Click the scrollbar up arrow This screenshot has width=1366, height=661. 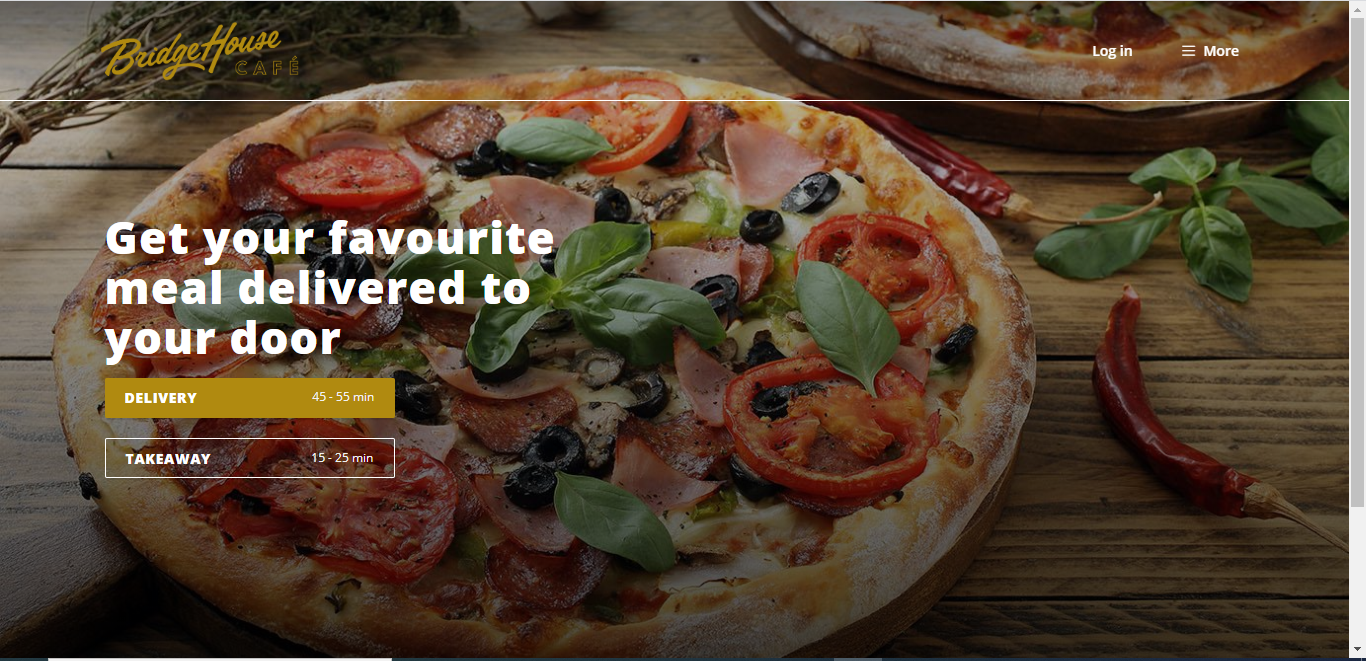(1357, 8)
